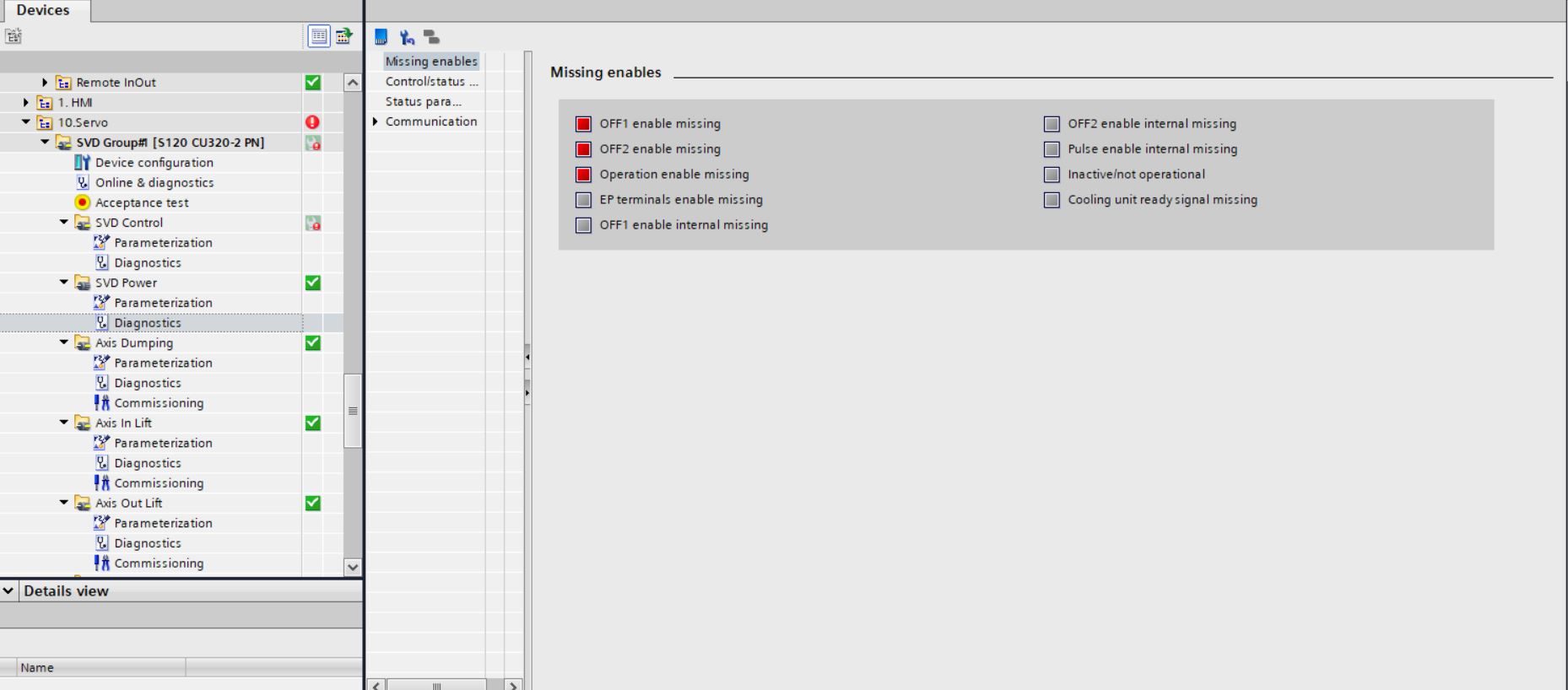Click the OFF2 enable missing red indicator
The image size is (1568, 690).
coord(583,149)
